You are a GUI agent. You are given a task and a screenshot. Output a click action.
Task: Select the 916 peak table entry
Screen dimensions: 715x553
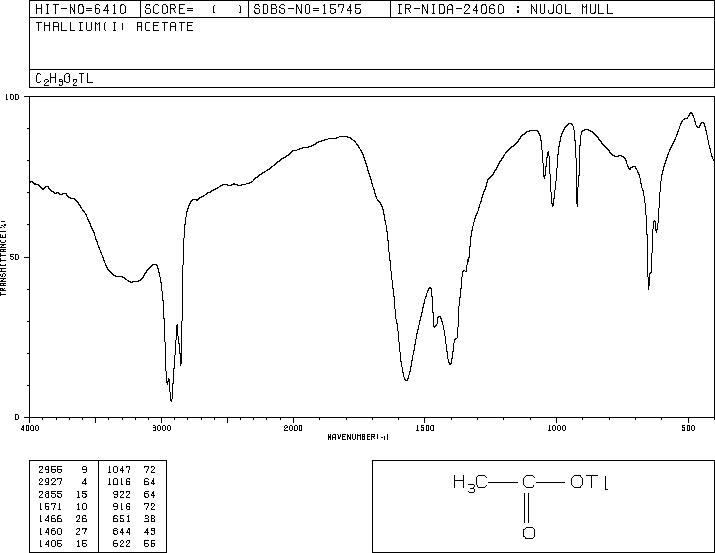point(122,506)
